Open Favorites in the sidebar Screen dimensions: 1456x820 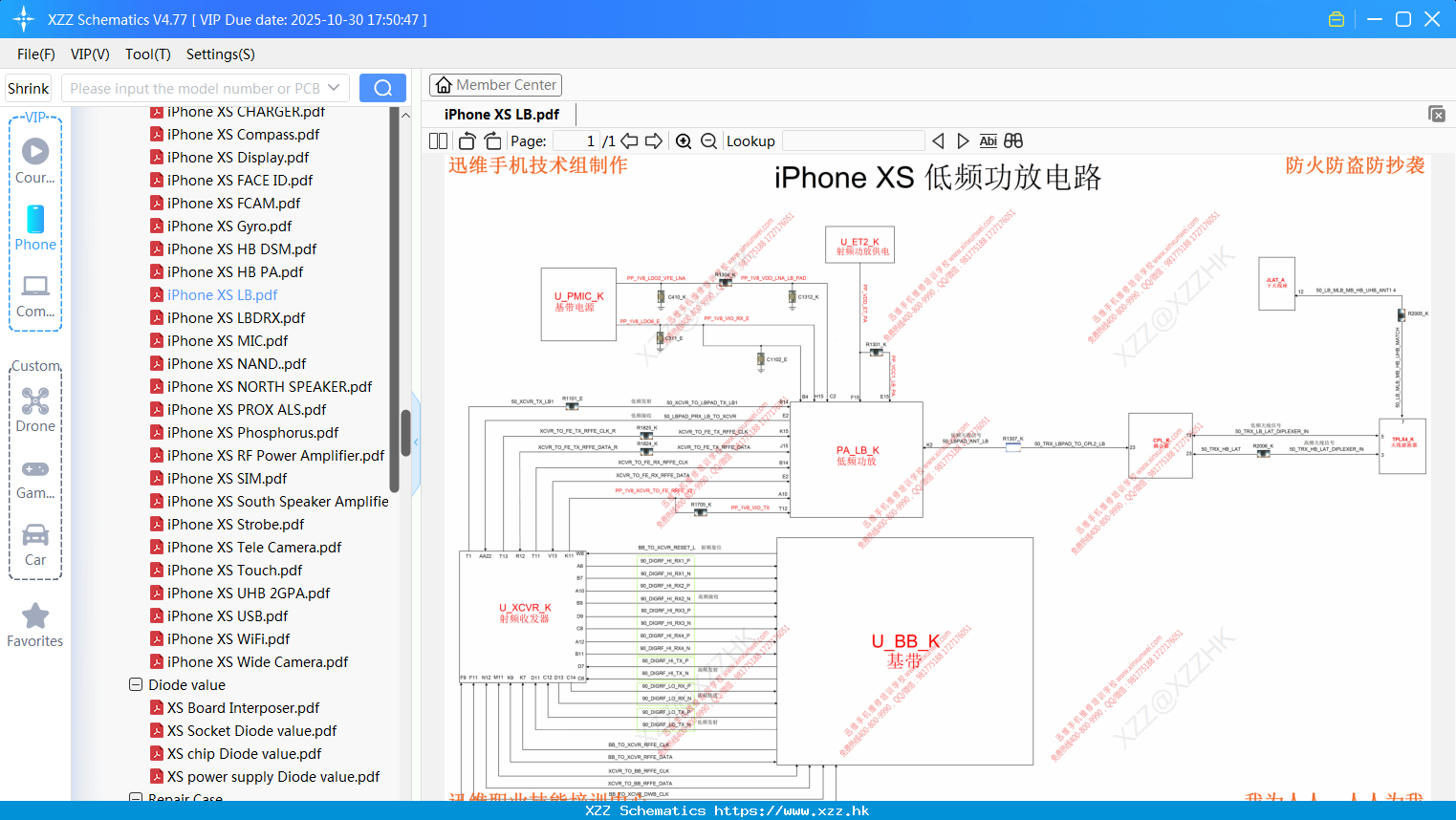point(35,625)
